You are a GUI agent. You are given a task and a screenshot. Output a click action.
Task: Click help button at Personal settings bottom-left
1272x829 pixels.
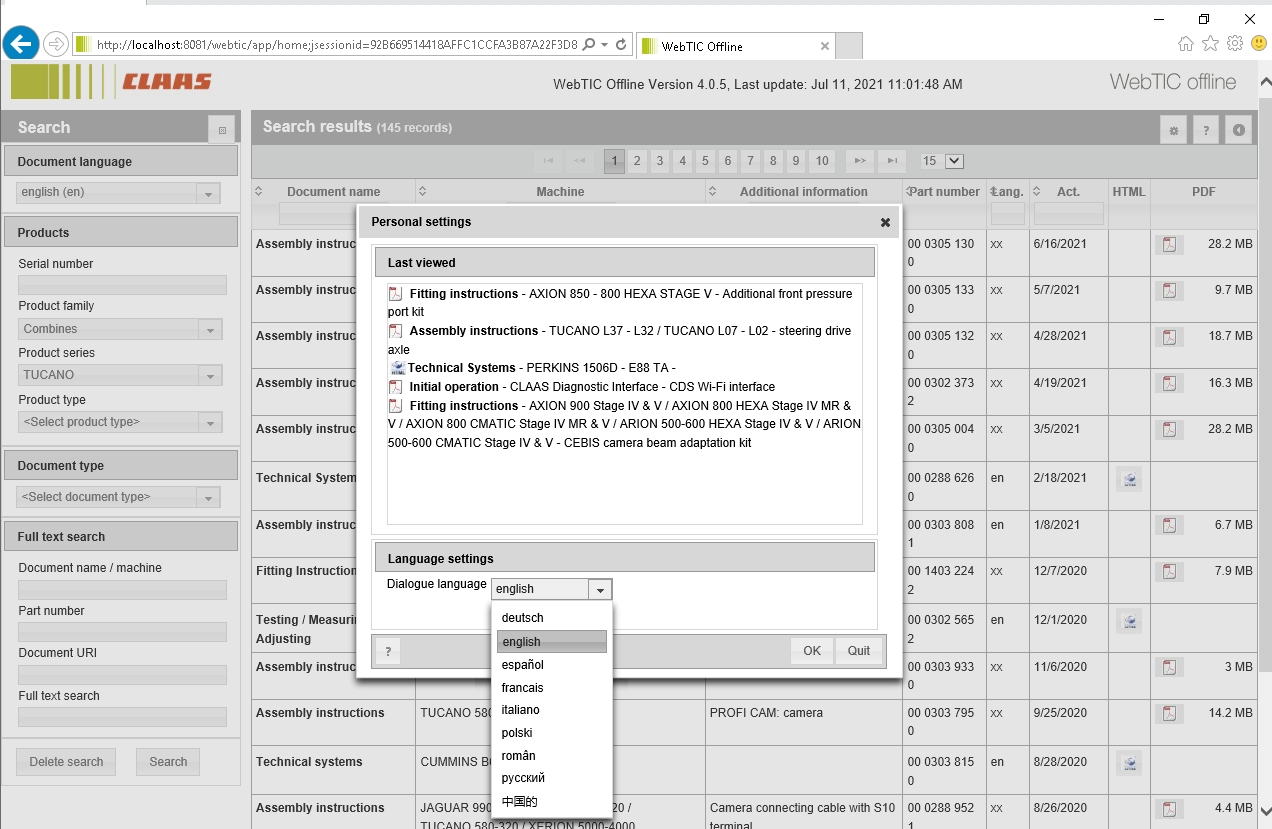pyautogui.click(x=388, y=651)
